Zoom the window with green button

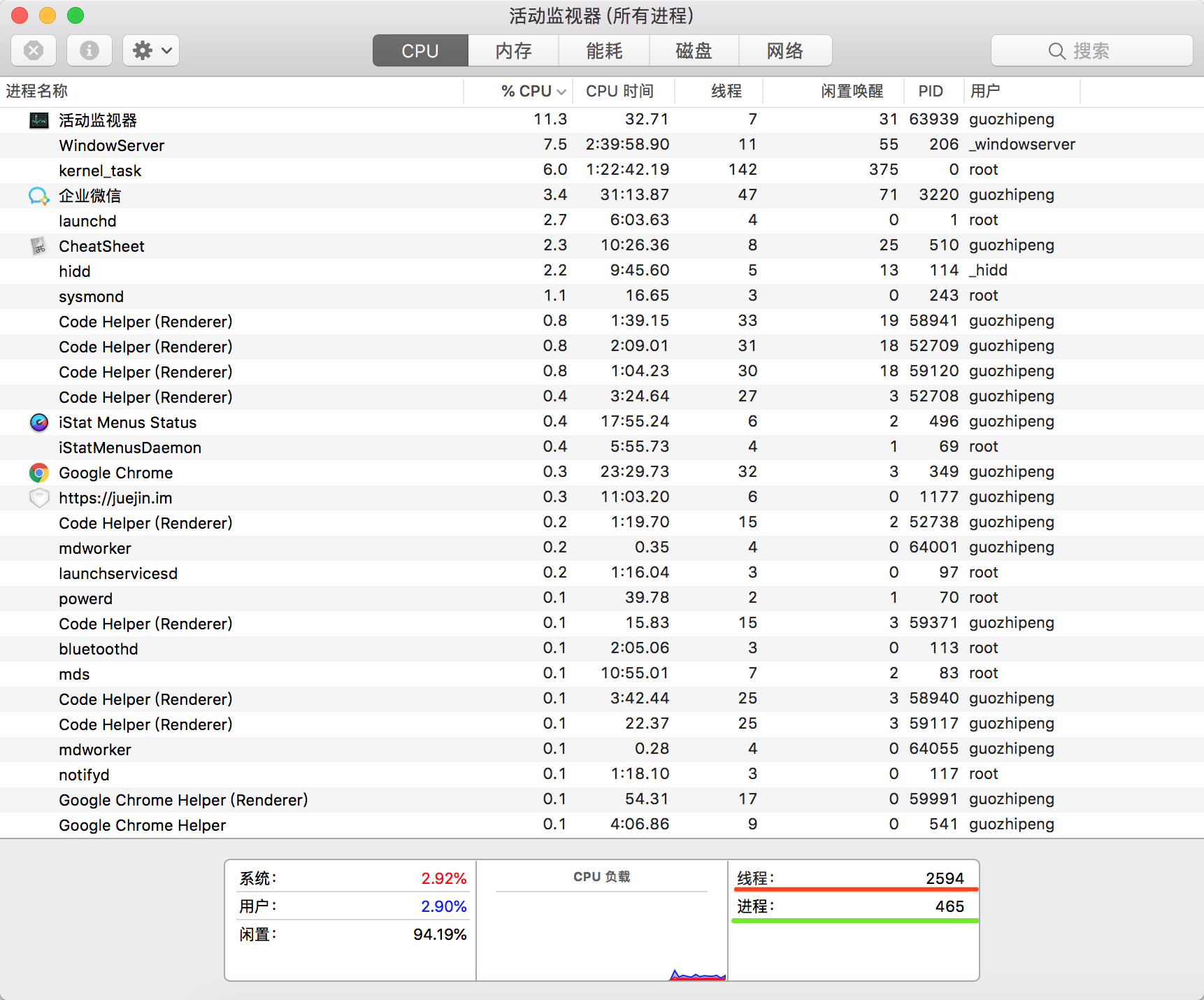[76, 15]
